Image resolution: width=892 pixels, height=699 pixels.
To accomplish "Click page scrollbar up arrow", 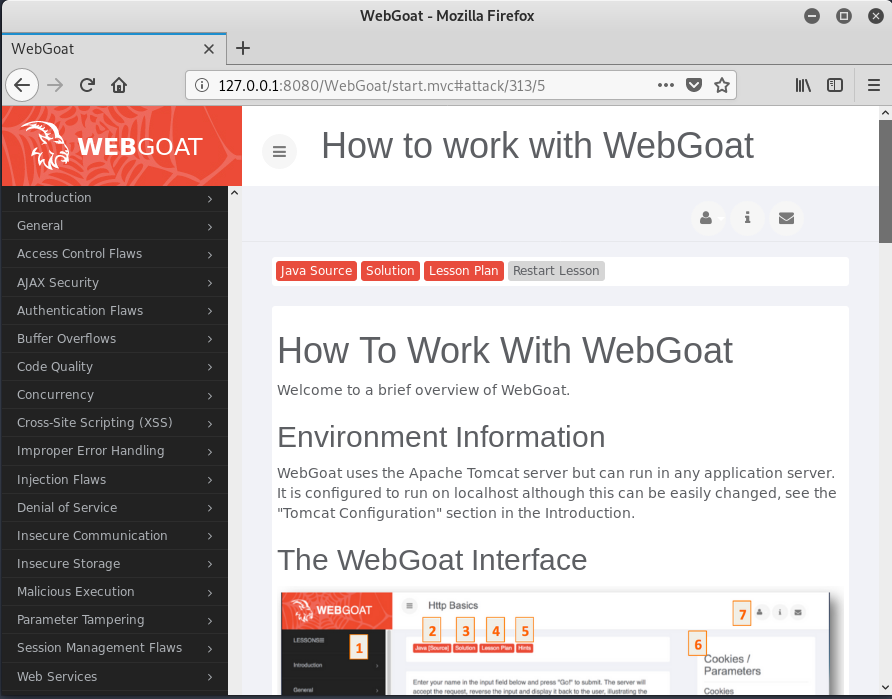I will pos(885,113).
